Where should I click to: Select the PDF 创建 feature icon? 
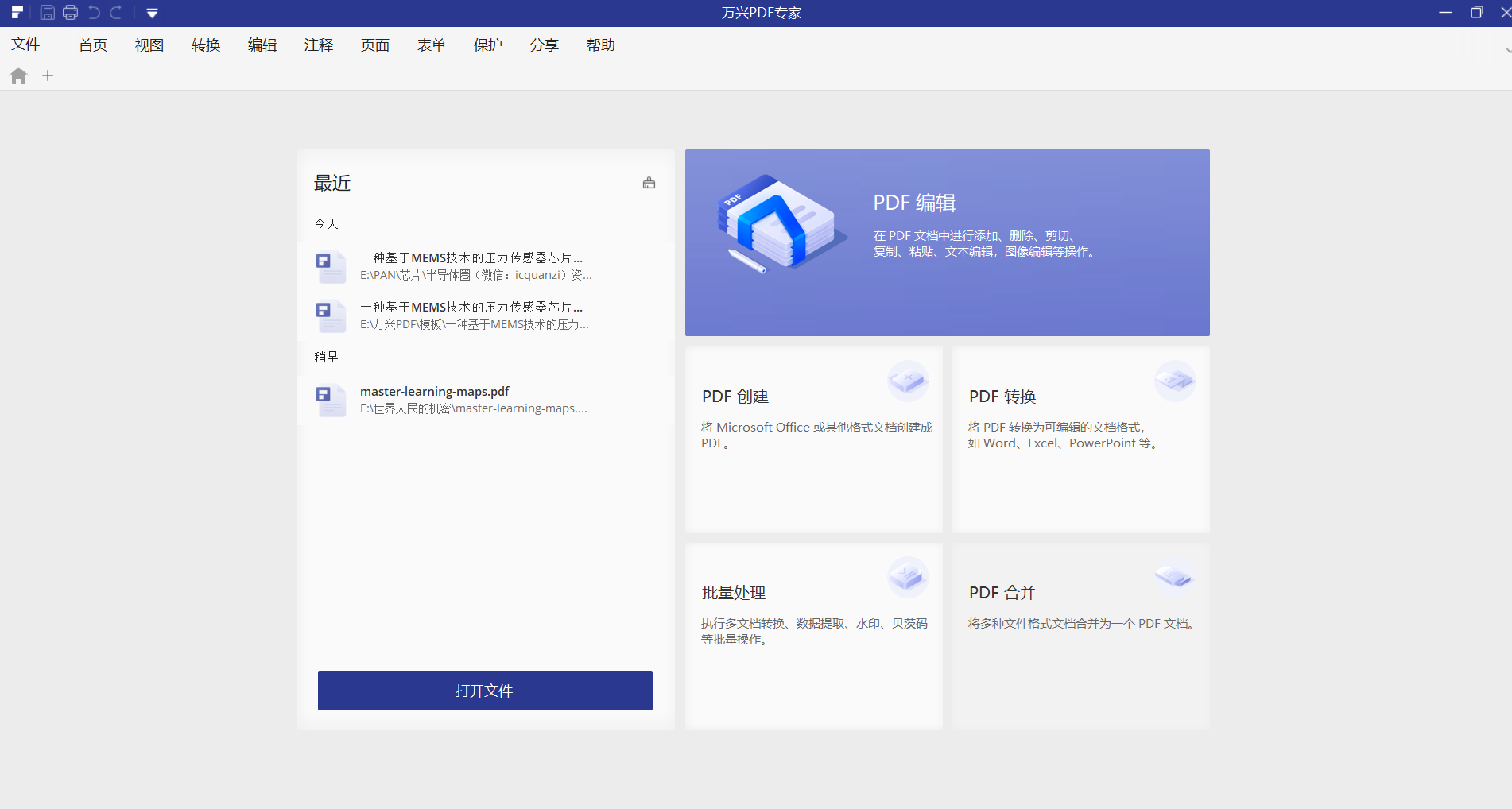(x=908, y=381)
